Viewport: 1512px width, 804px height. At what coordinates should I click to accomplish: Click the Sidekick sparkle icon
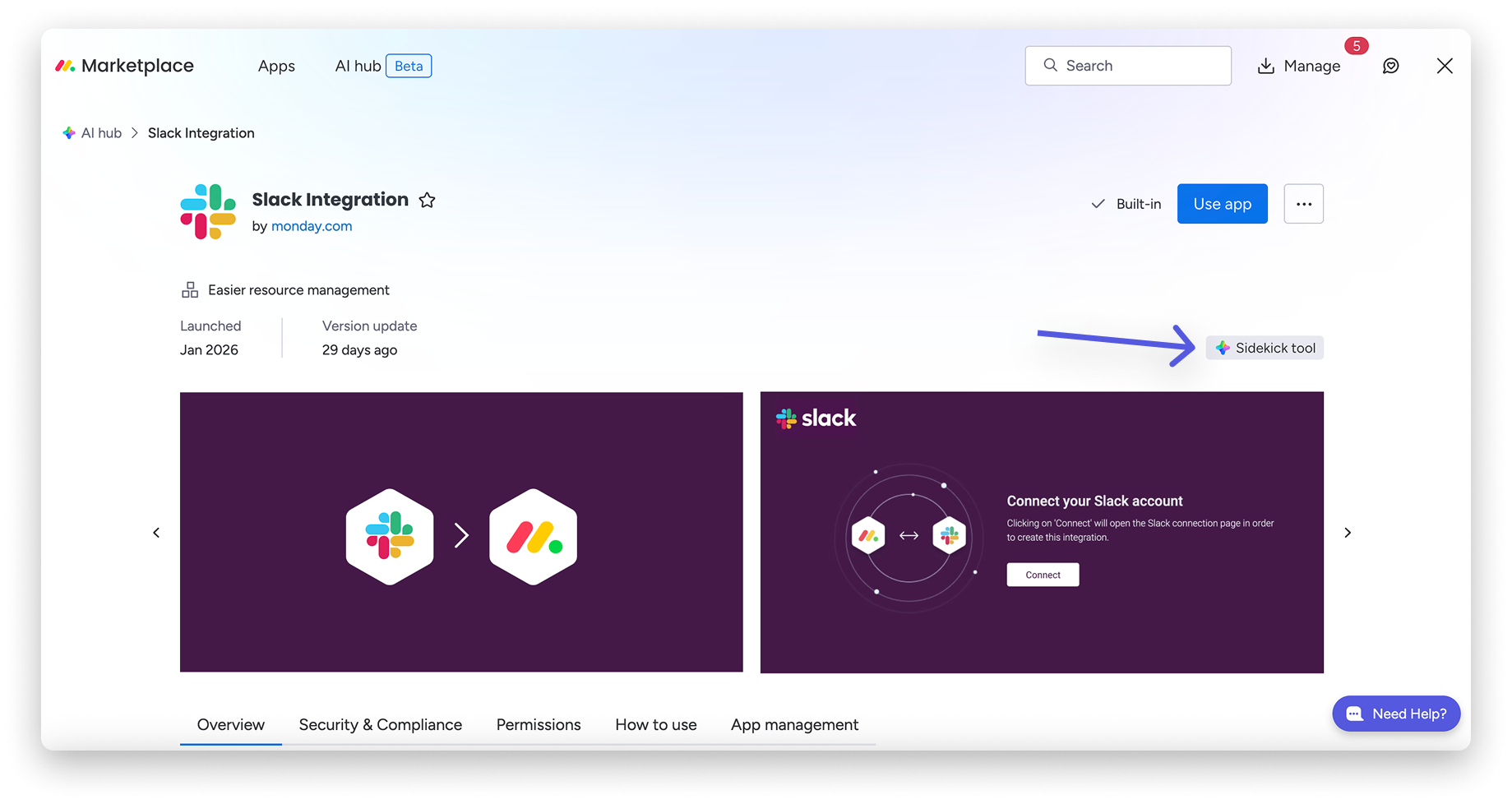[x=1223, y=348]
